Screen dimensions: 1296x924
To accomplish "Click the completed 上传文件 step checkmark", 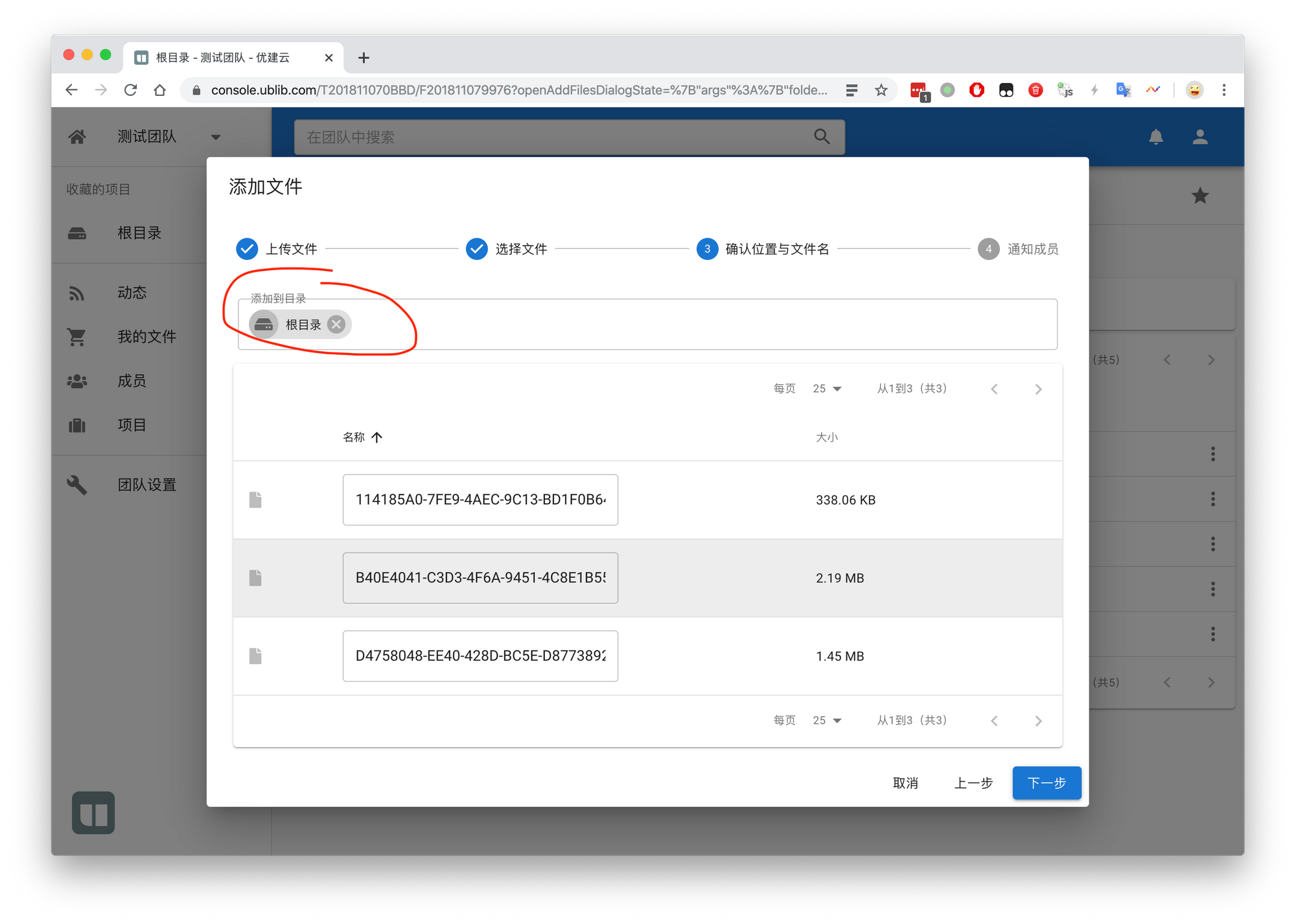I will pyautogui.click(x=247, y=249).
